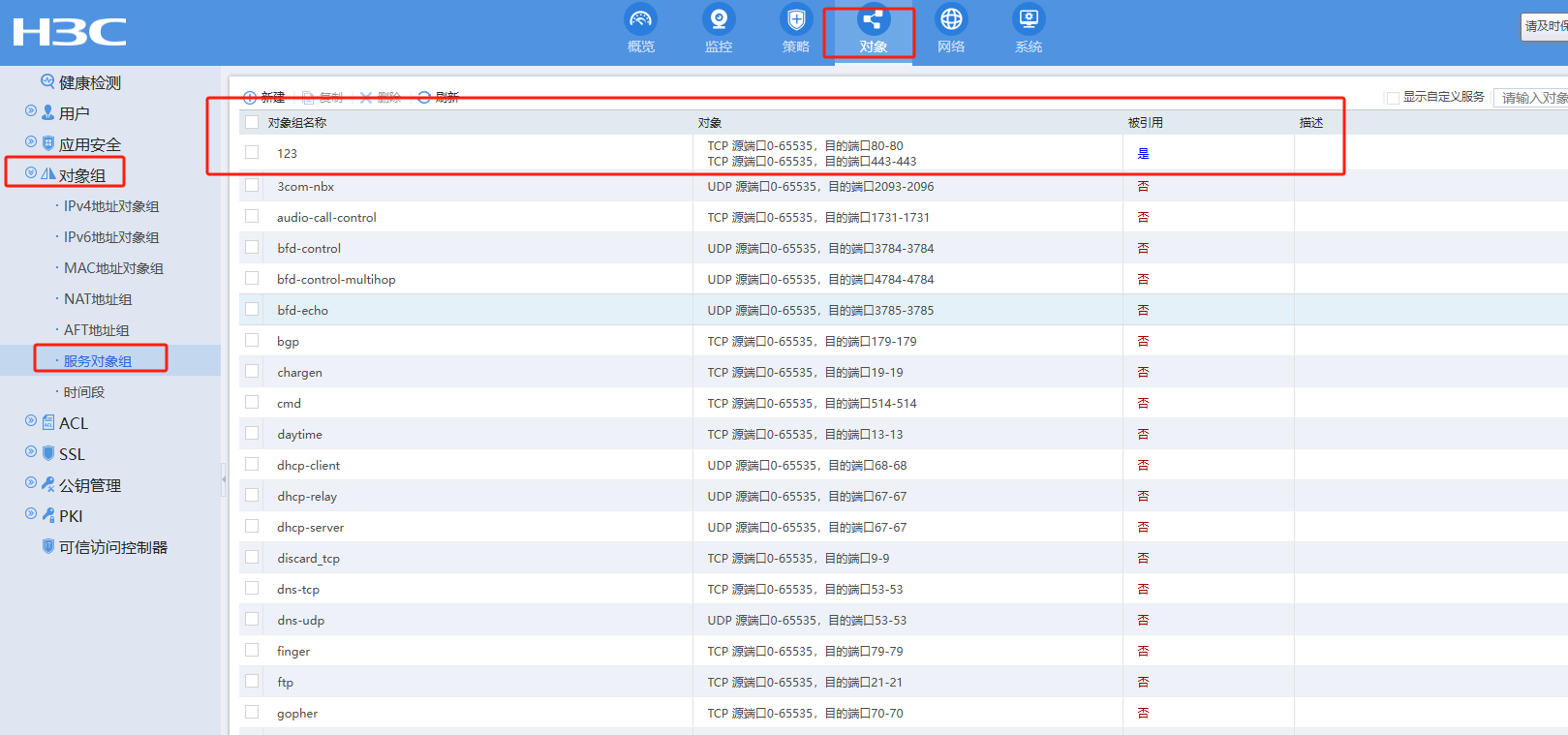
Task: Click the 复制 copy toolbar button
Action: coord(323,97)
